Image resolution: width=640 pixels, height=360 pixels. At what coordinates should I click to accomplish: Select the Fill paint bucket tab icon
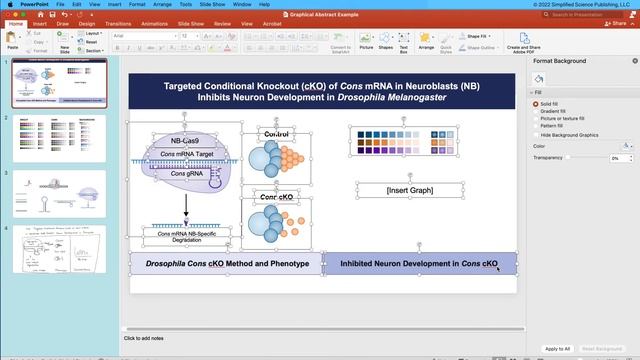(x=539, y=79)
